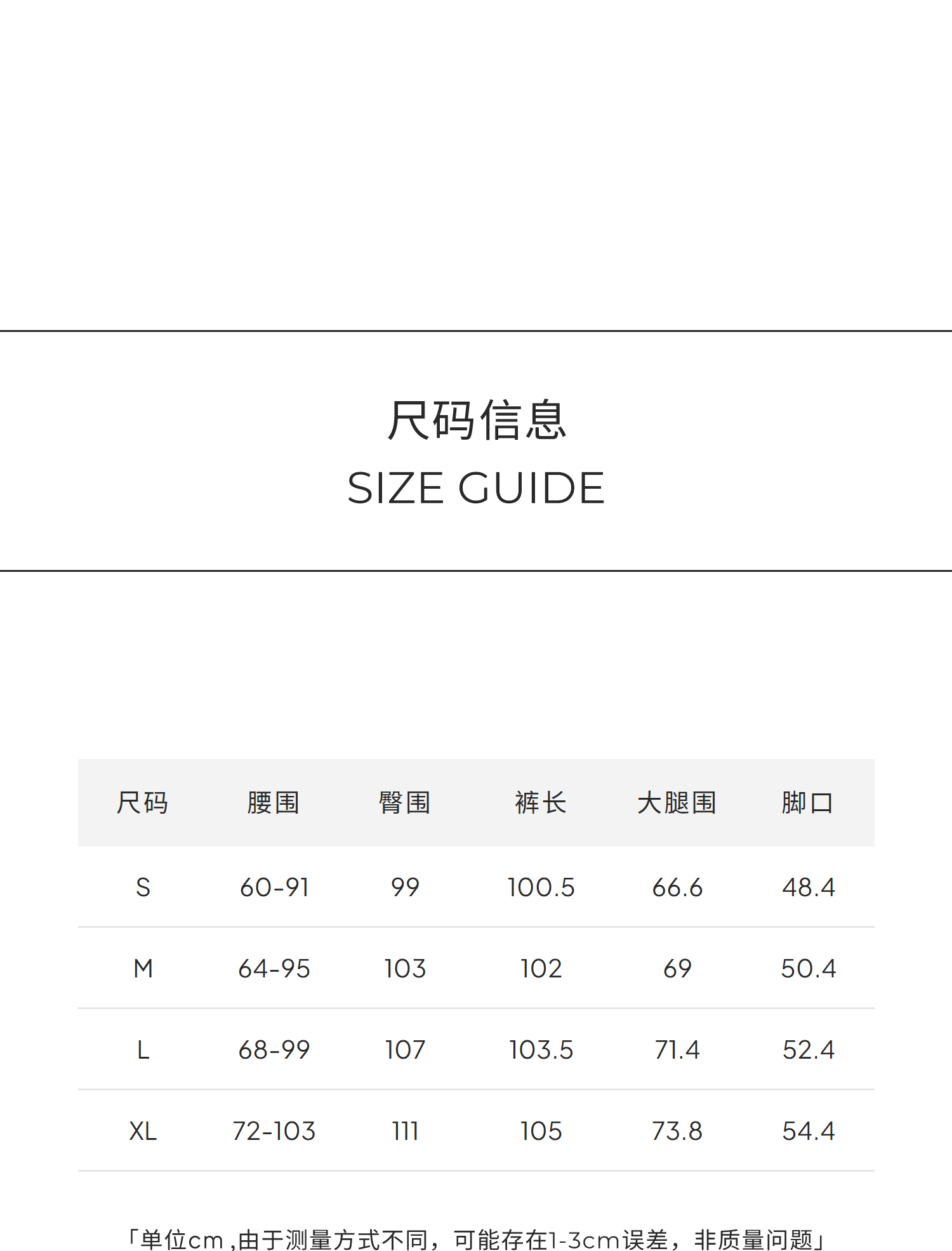This screenshot has width=952, height=1251.
Task: Click the 尺码信息 heading
Action: 476,420
